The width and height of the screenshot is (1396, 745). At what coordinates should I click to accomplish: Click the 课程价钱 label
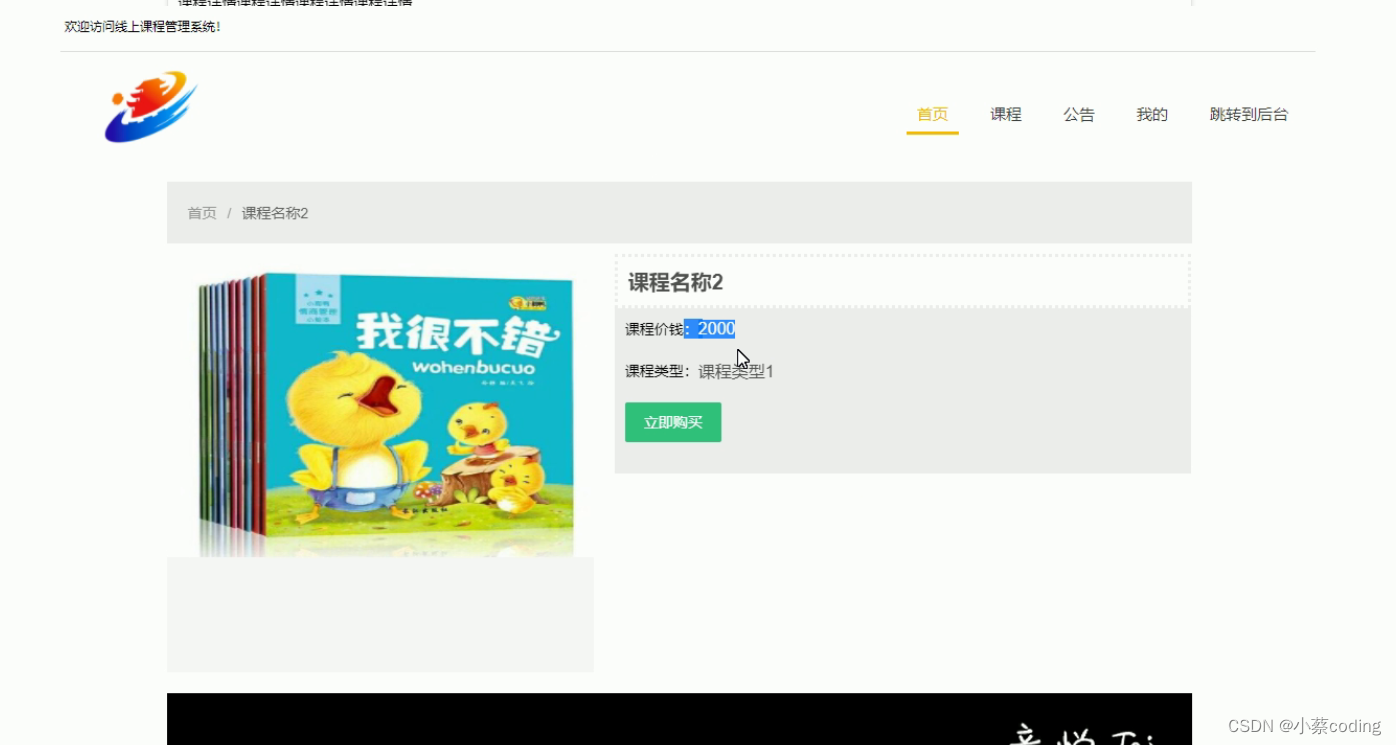coord(654,329)
